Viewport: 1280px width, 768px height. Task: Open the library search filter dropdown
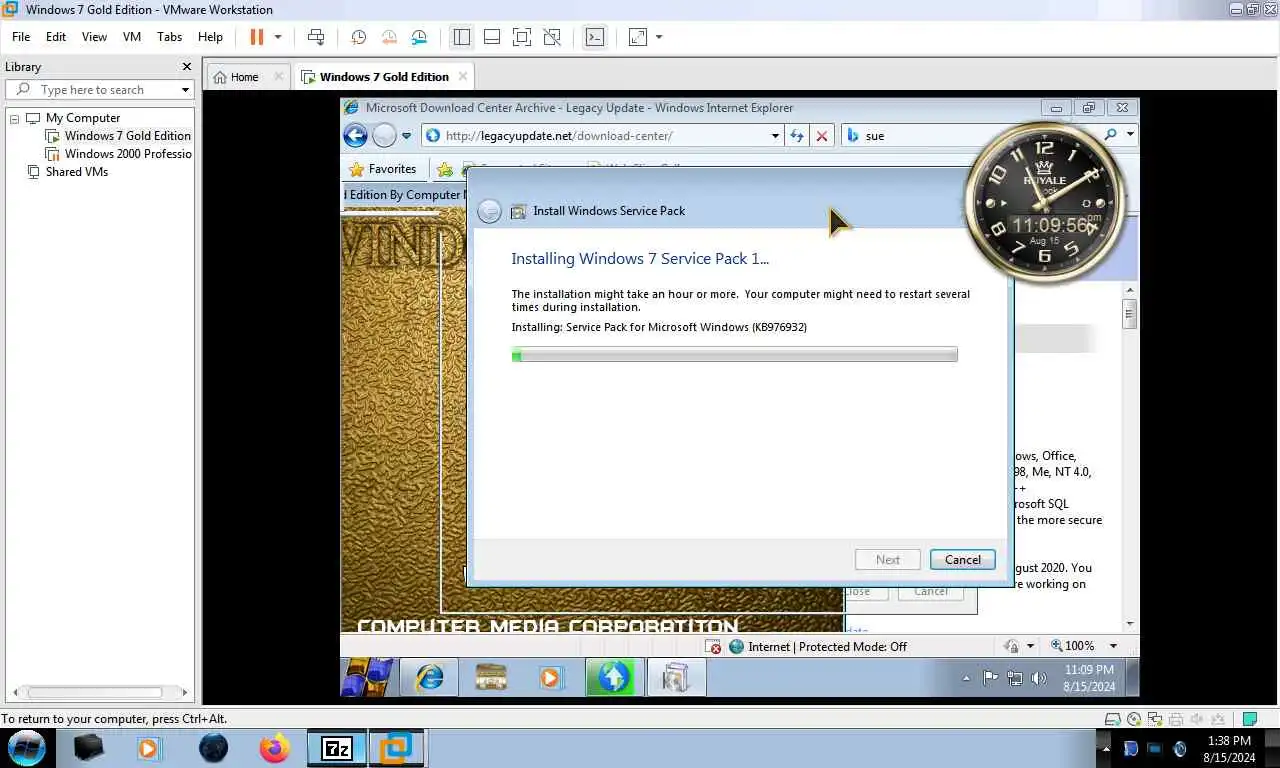185,90
